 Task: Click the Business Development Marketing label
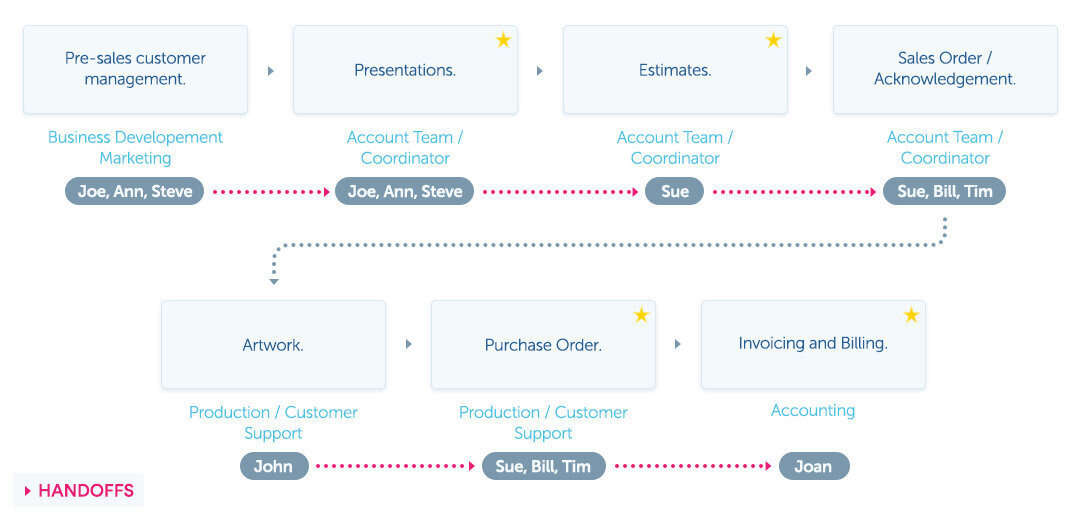[x=135, y=148]
